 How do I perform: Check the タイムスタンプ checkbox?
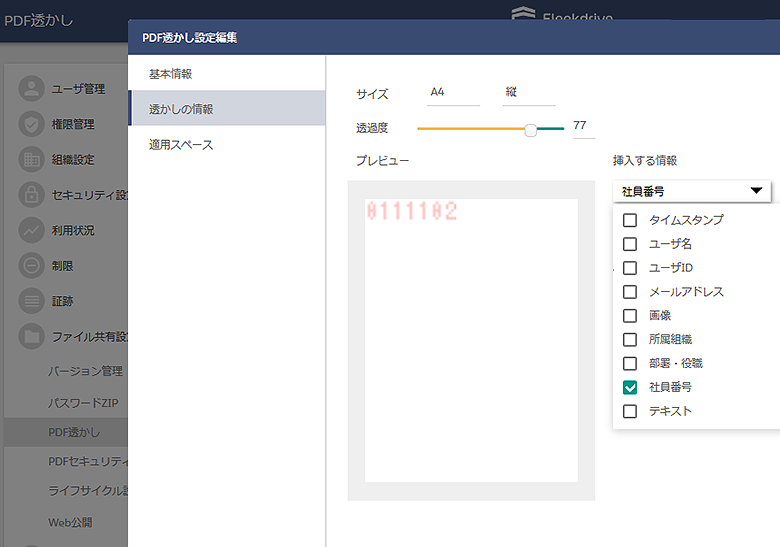pos(630,220)
